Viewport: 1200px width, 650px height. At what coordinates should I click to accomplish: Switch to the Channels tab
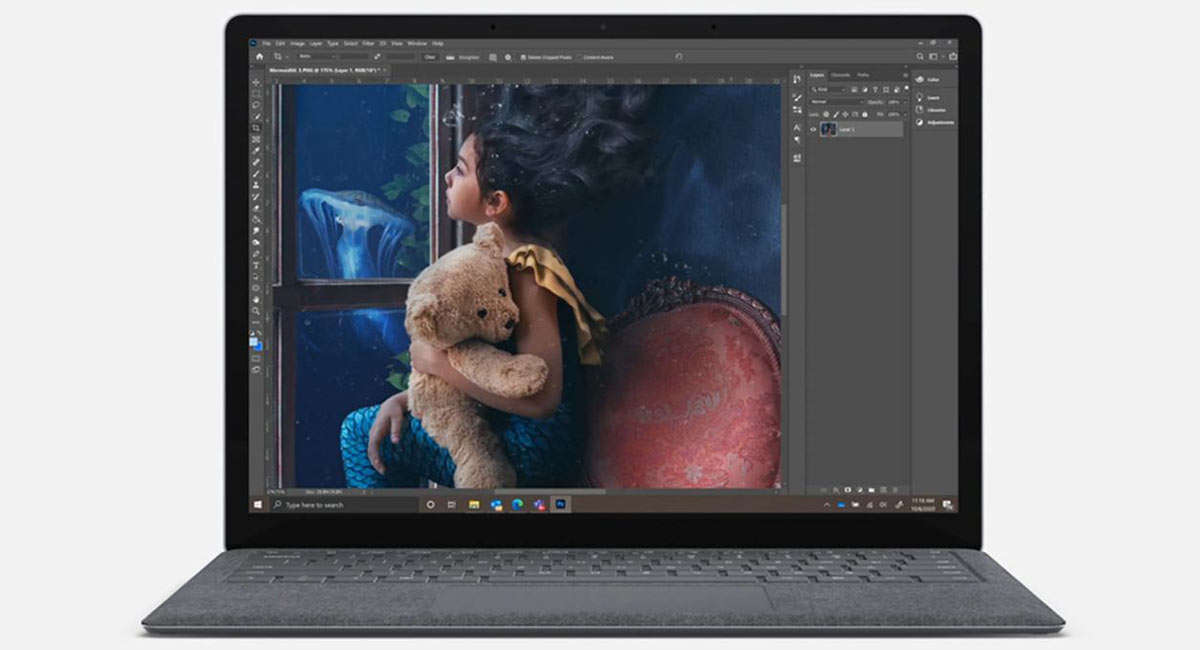click(x=840, y=75)
